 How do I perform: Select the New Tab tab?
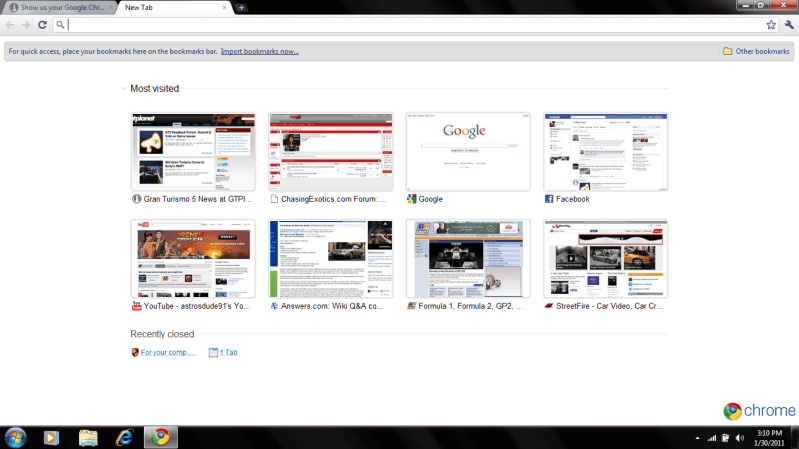pos(173,8)
